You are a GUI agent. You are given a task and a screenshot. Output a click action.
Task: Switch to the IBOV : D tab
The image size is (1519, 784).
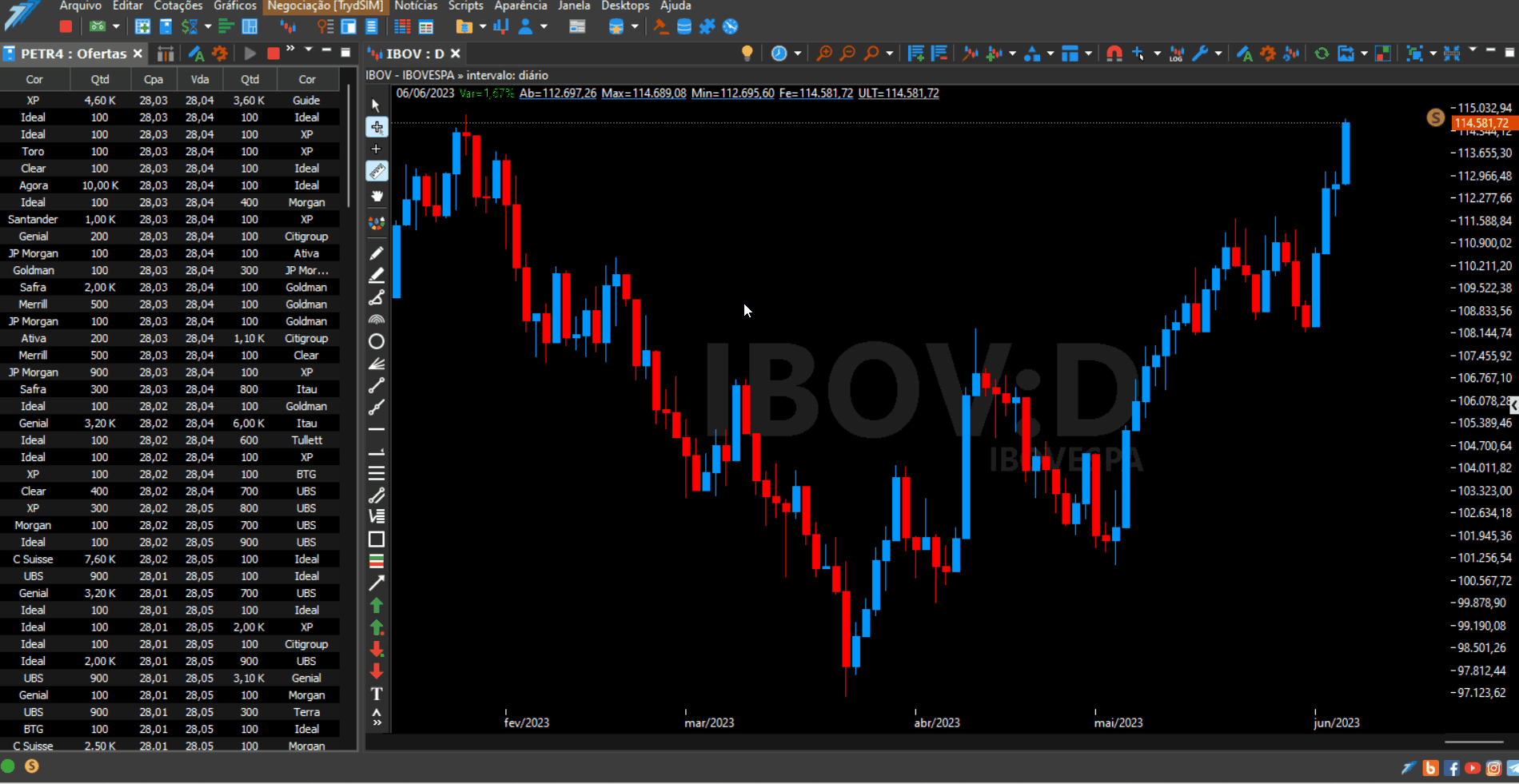[x=414, y=54]
